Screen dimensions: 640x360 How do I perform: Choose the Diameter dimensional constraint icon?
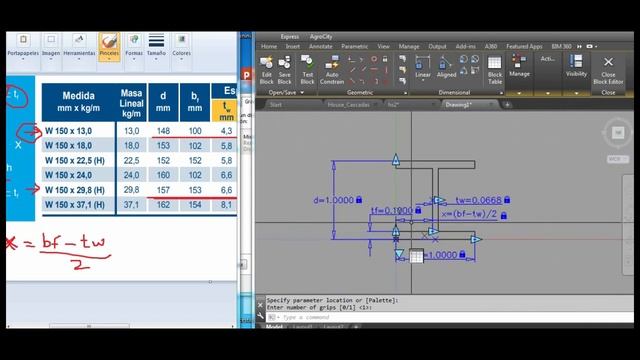point(475,60)
